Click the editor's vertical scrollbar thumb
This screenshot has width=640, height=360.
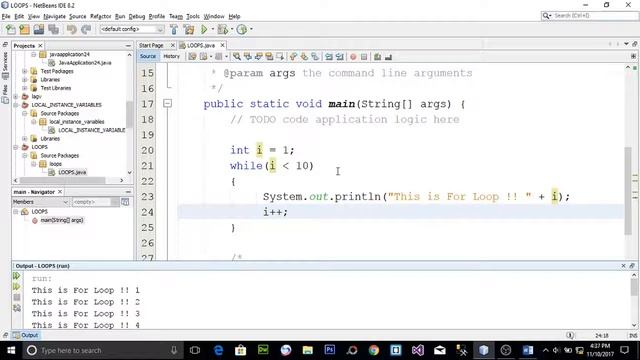click(628, 191)
